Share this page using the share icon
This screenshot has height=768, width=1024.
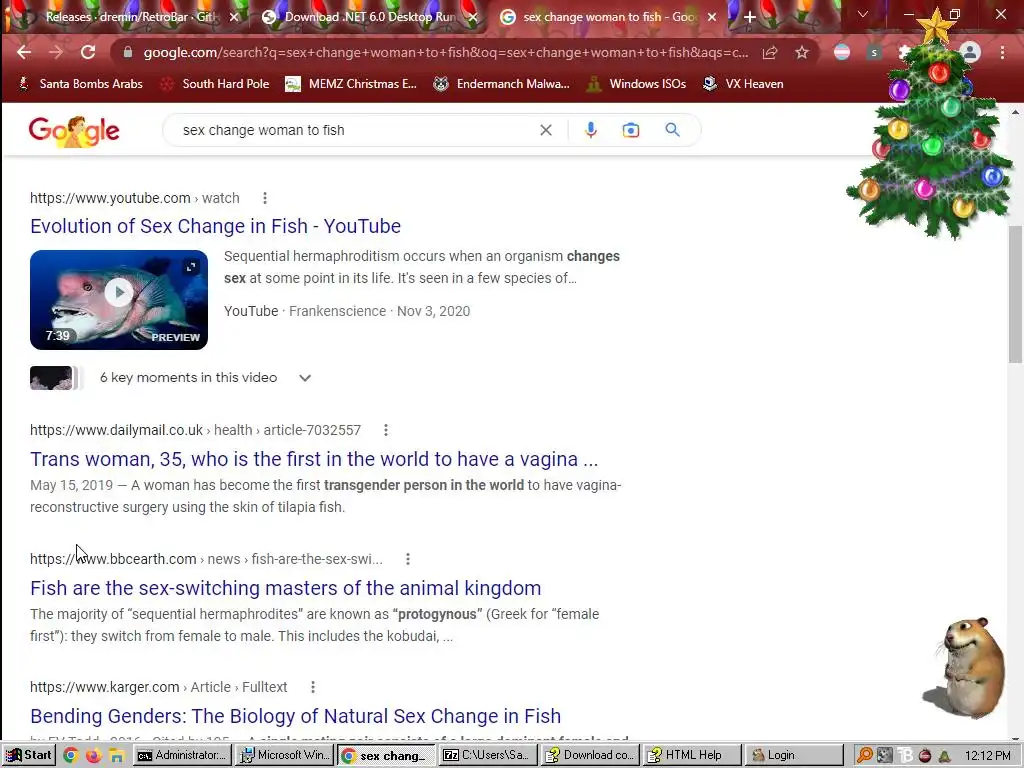[770, 52]
